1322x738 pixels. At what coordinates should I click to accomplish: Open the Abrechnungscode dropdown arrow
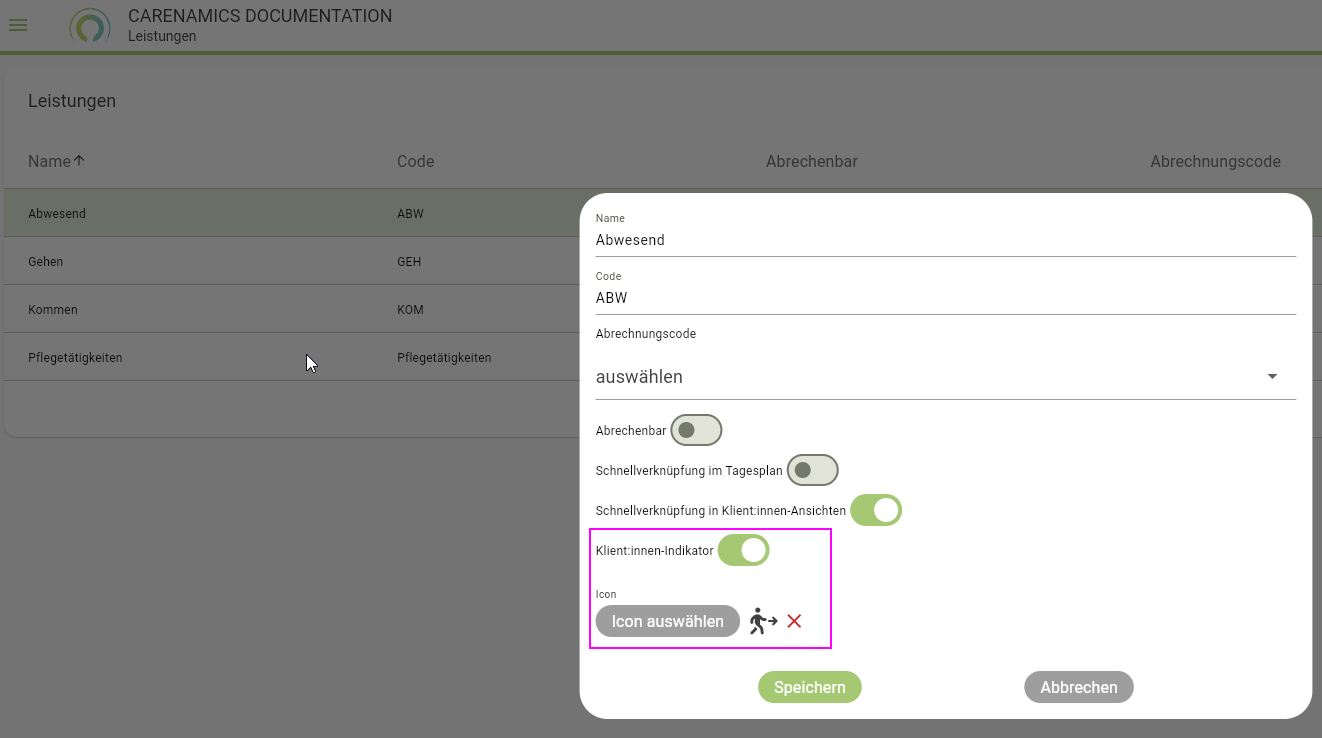[1272, 376]
